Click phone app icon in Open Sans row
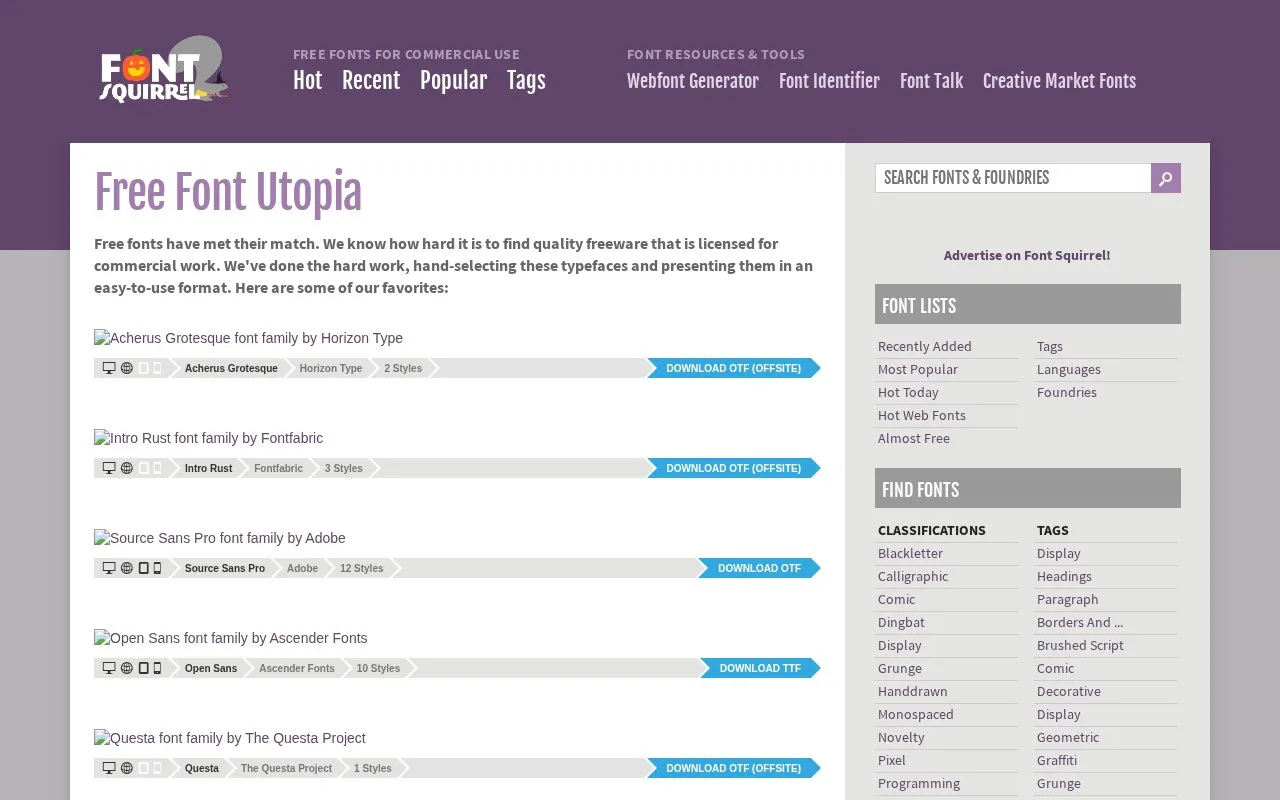The image size is (1280, 800). tap(157, 668)
